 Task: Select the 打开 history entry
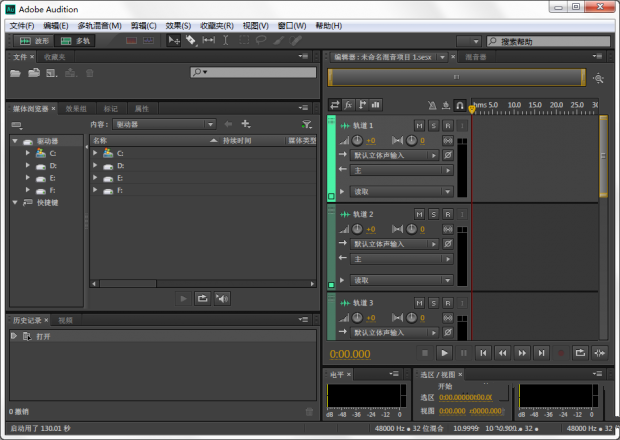point(163,336)
